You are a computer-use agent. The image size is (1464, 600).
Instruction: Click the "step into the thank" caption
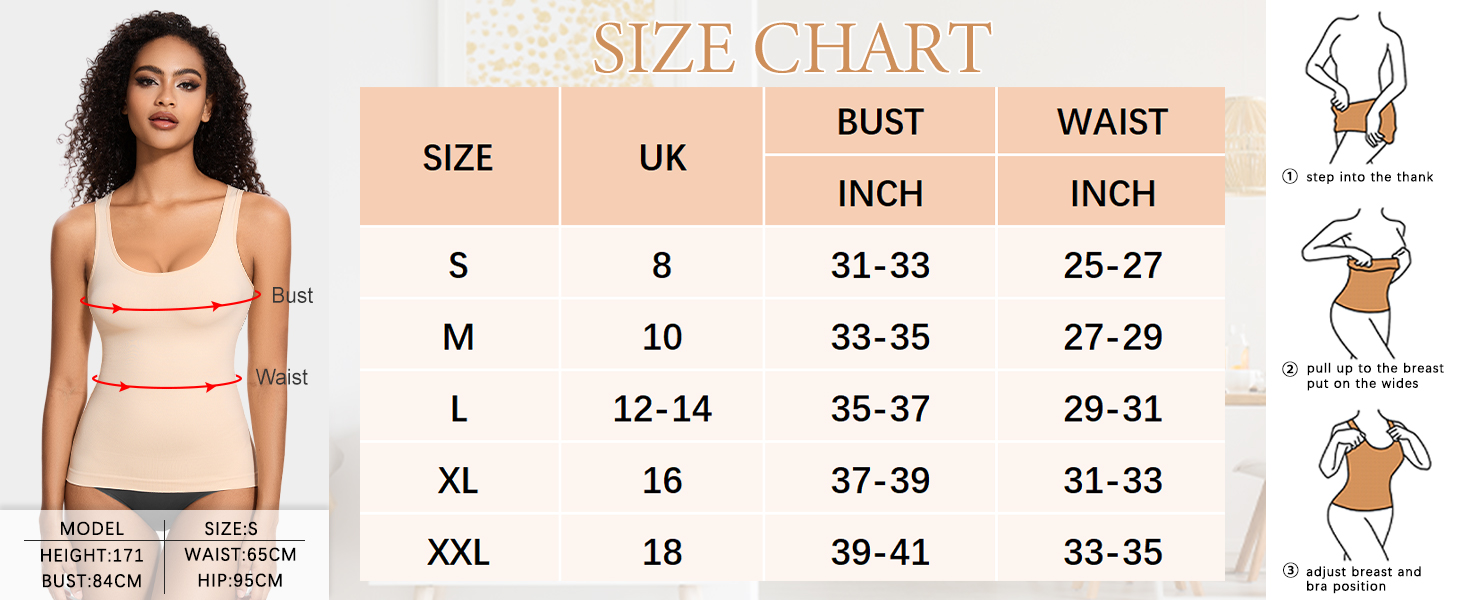(x=1369, y=177)
